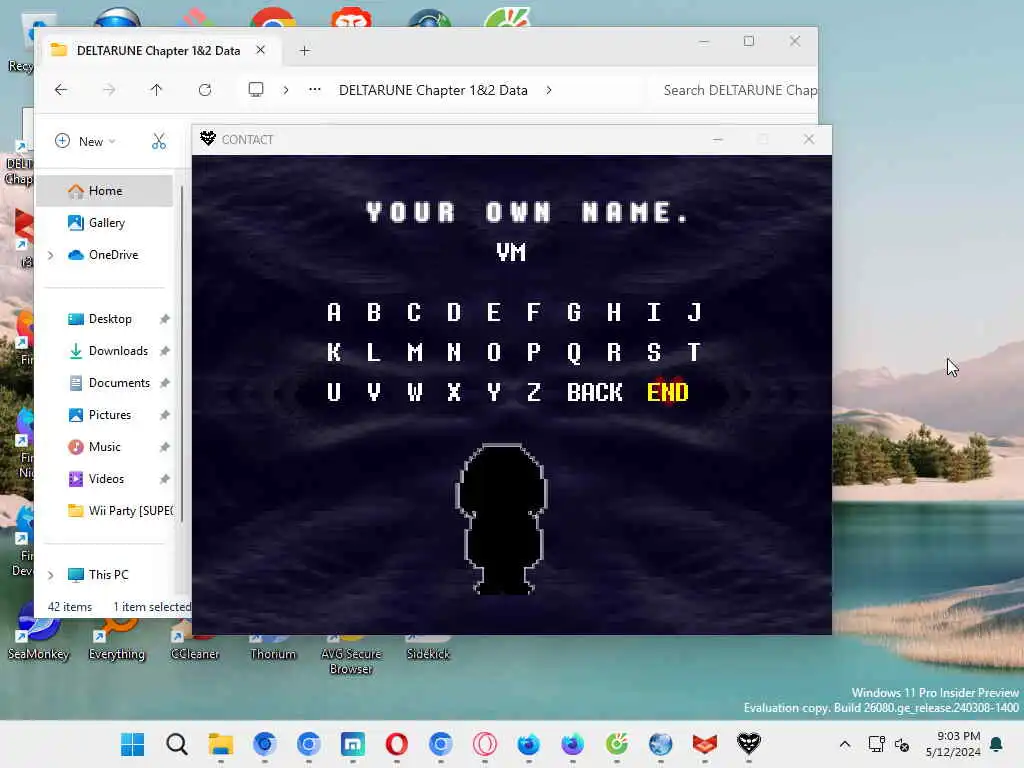Close the DELTARUNE Chapter 1&2 Data tab
The height and width of the screenshot is (768, 1024).
point(260,50)
